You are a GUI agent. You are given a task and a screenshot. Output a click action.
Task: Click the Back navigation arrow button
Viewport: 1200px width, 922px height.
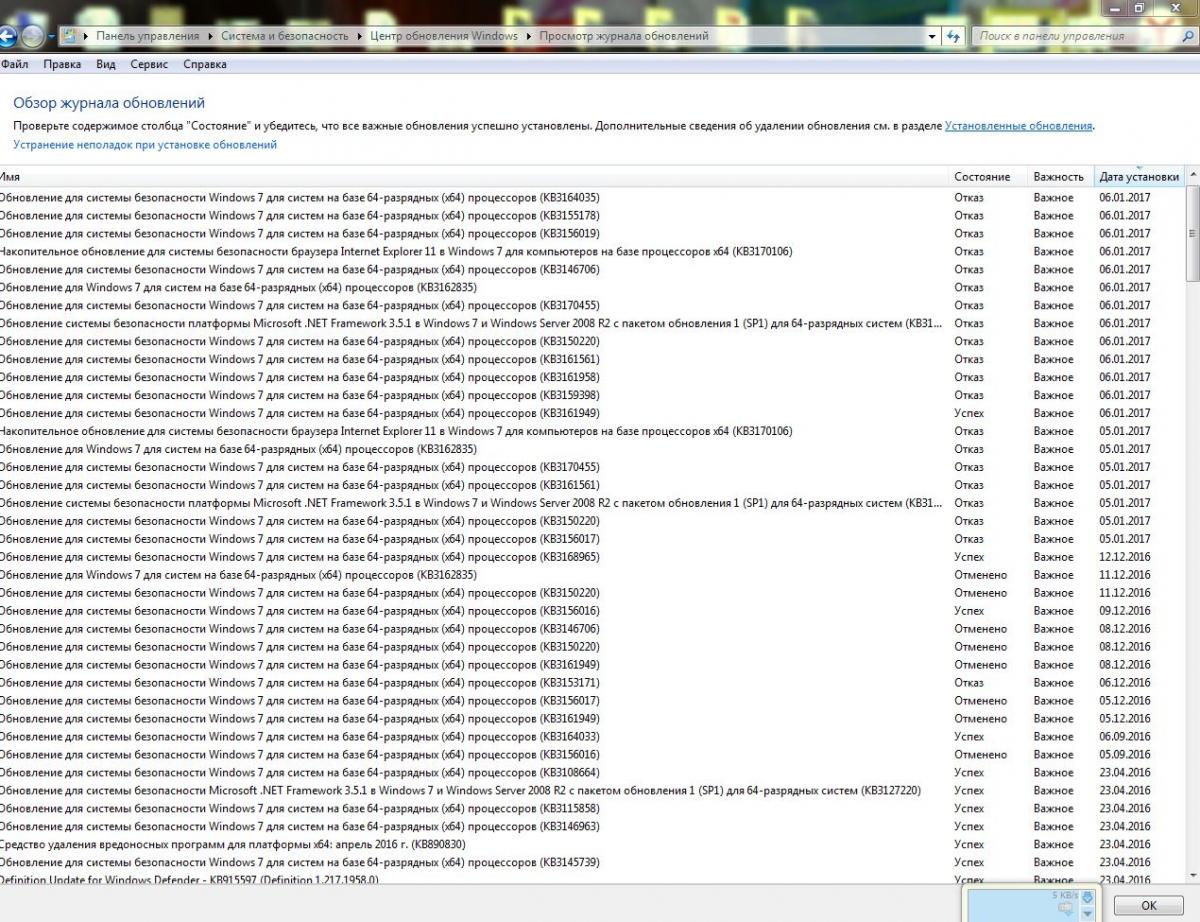(x=6, y=37)
